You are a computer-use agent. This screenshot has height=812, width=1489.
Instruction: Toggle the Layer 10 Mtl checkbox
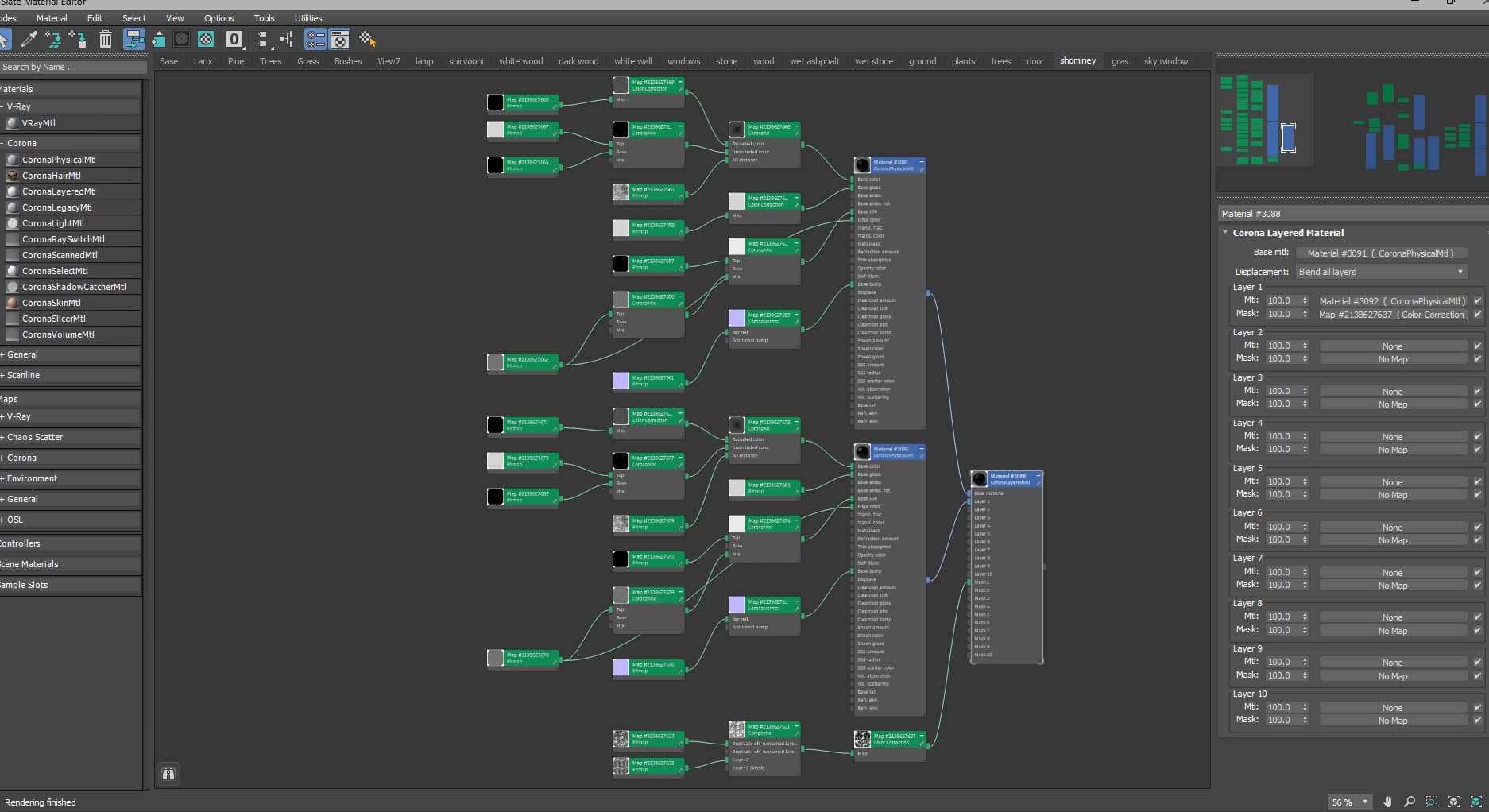1477,708
